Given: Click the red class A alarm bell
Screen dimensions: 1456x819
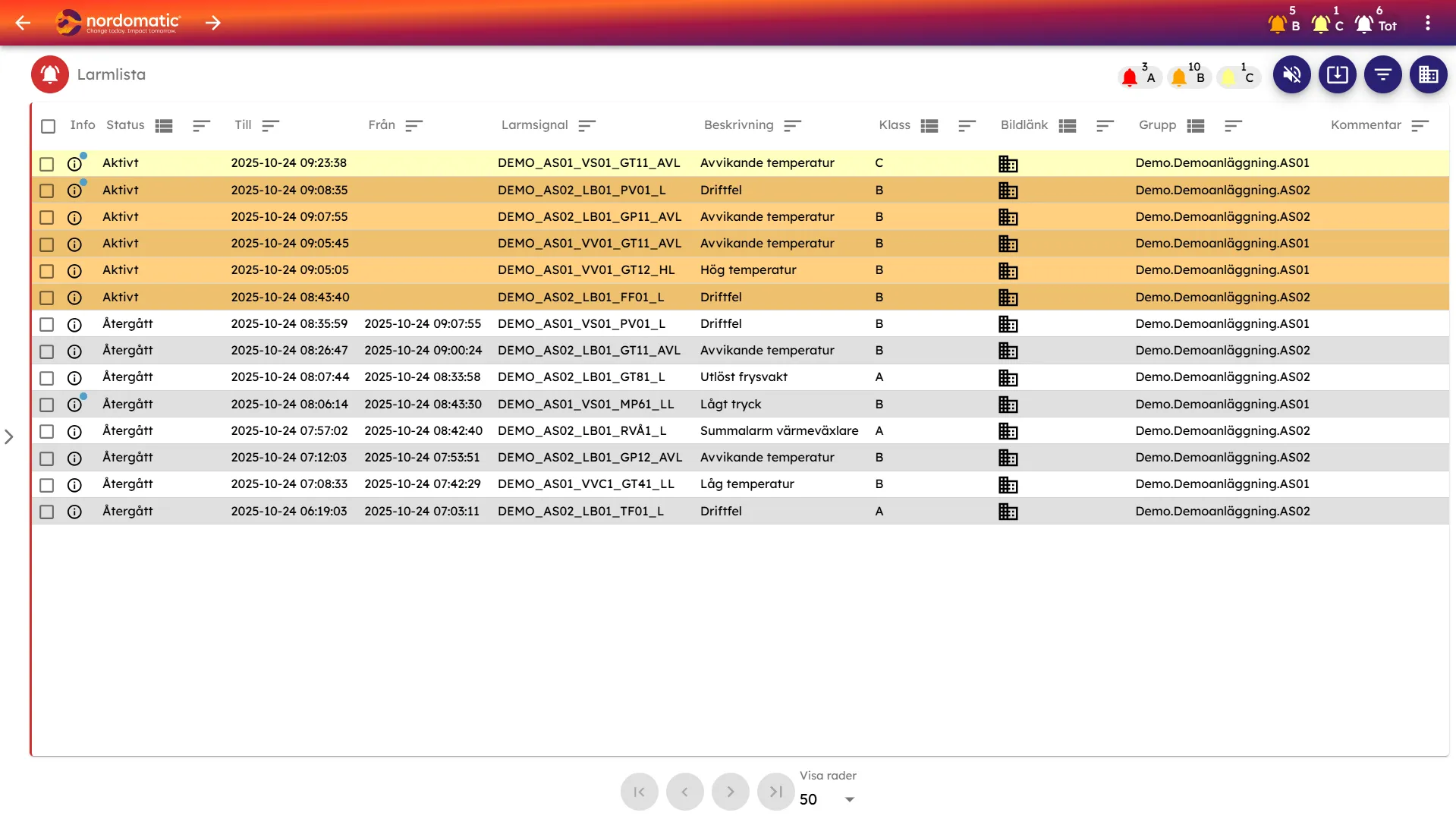Looking at the screenshot, I should (1130, 77).
